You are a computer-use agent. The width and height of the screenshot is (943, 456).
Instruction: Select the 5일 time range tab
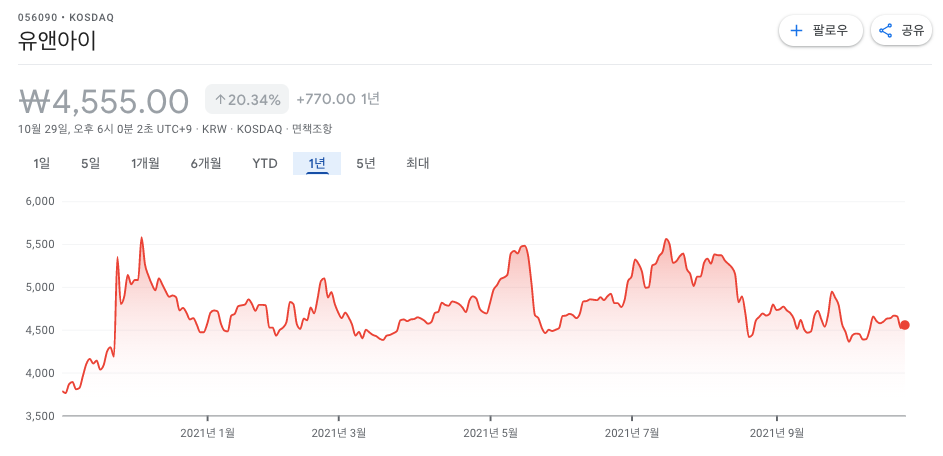tap(90, 163)
